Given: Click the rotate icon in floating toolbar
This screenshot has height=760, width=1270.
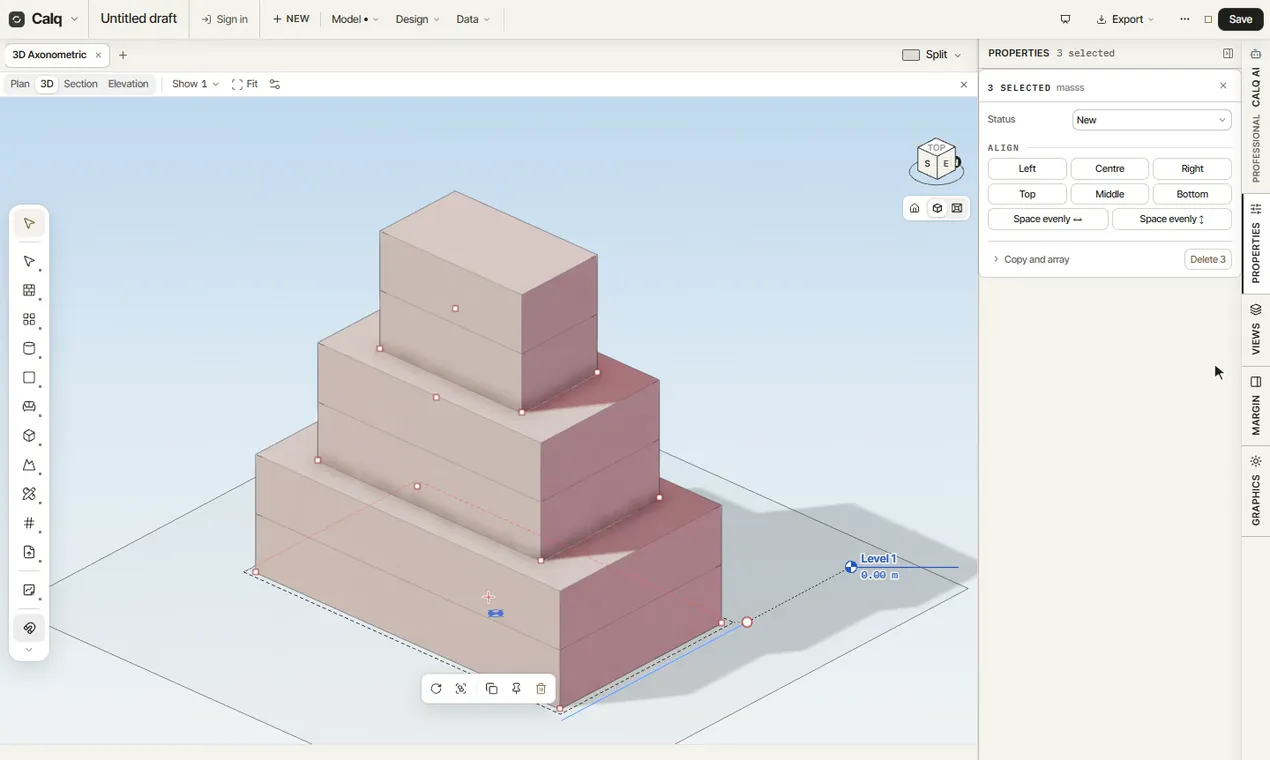Looking at the screenshot, I should tap(436, 689).
